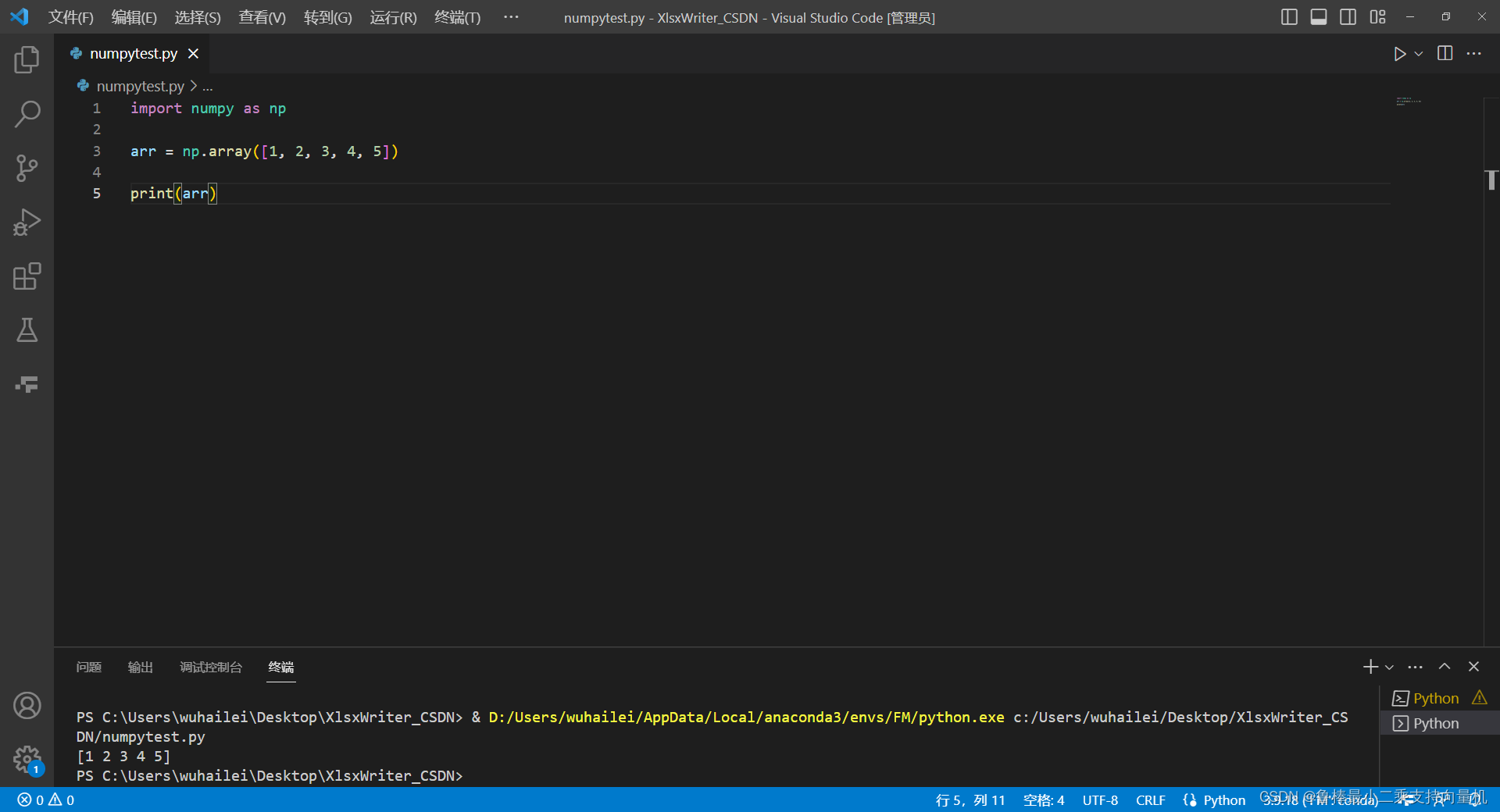Open Customize Layout icon
Screen dimensions: 1500x812
point(1377,17)
